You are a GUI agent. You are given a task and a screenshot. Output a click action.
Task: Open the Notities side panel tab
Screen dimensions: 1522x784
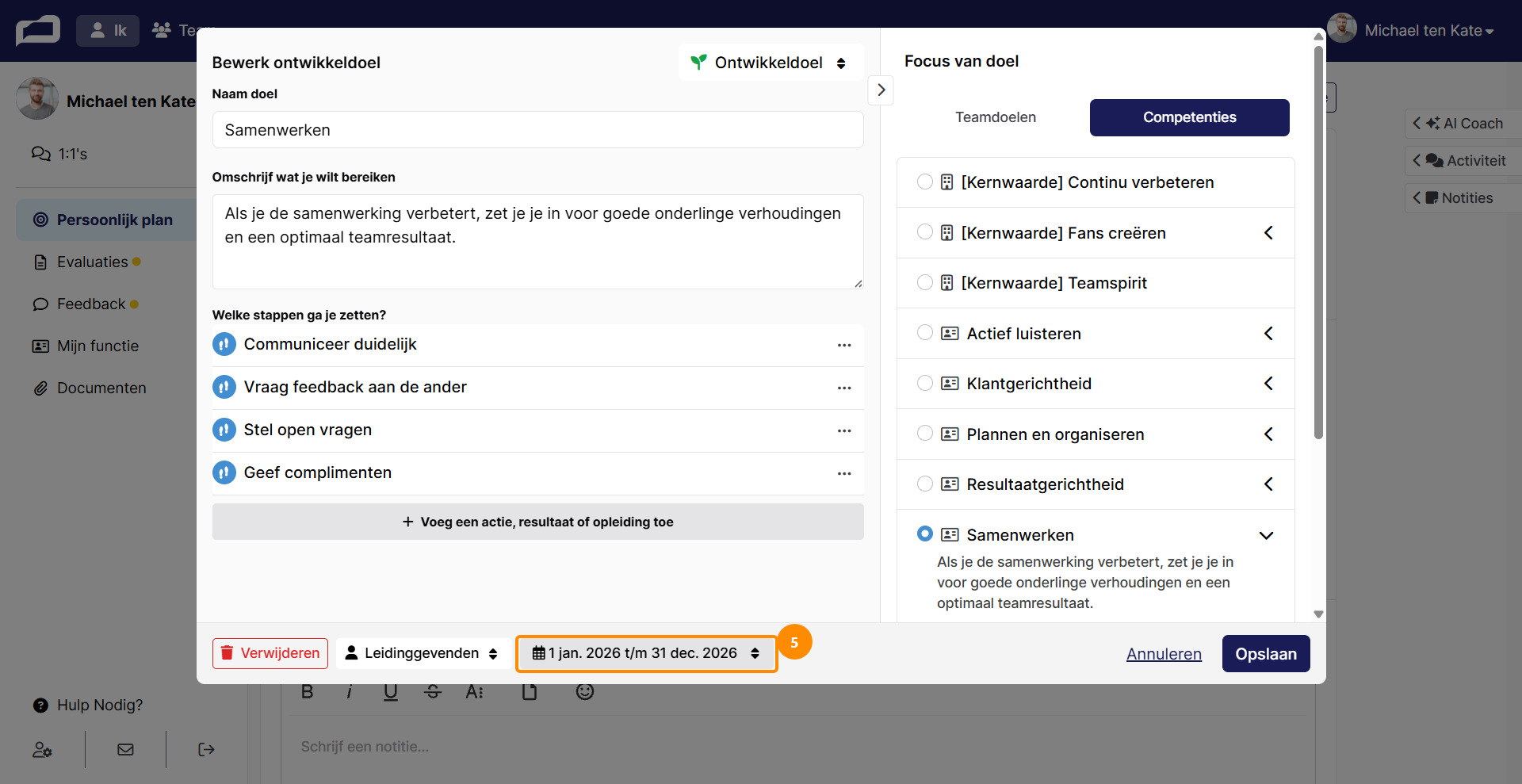pos(1463,197)
